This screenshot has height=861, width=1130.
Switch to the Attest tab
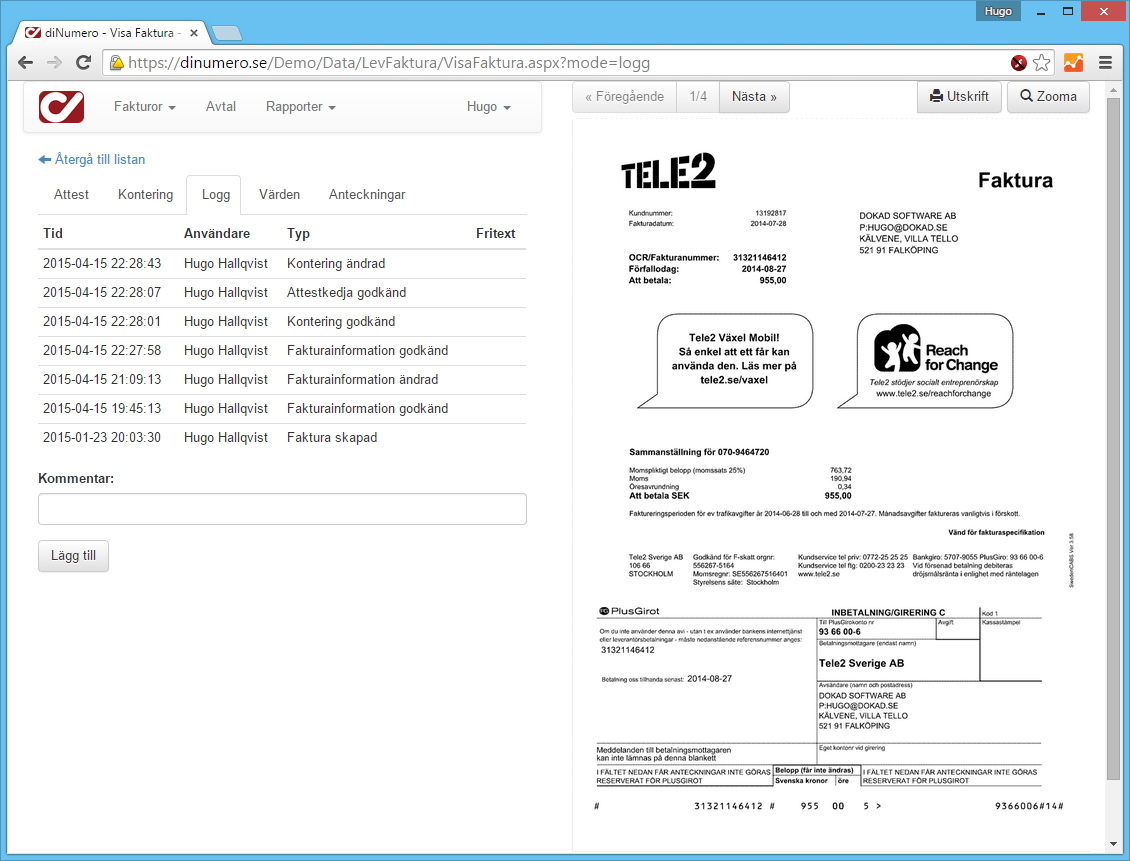click(x=71, y=195)
